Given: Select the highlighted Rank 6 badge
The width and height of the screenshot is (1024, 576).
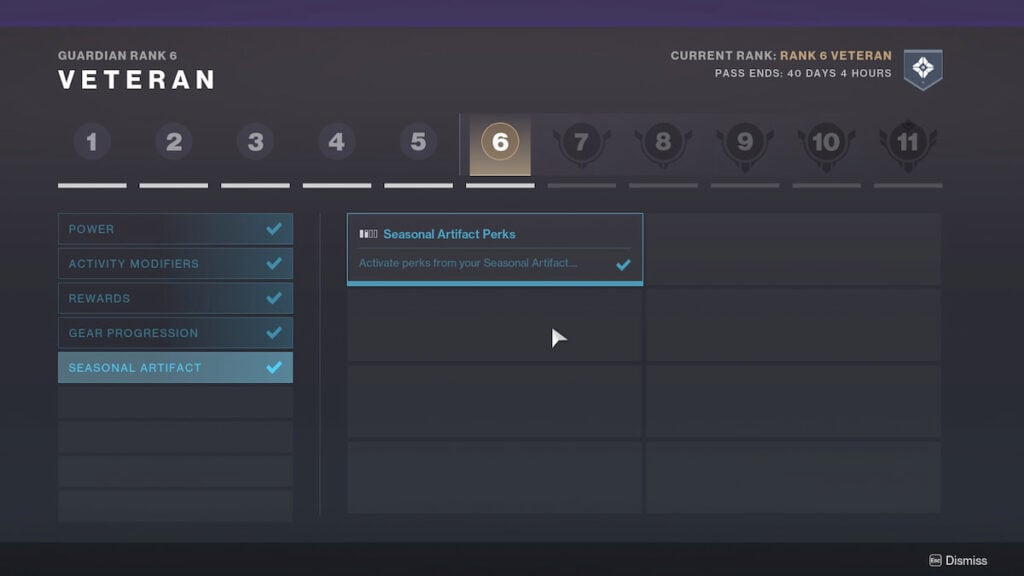Looking at the screenshot, I should (x=500, y=145).
